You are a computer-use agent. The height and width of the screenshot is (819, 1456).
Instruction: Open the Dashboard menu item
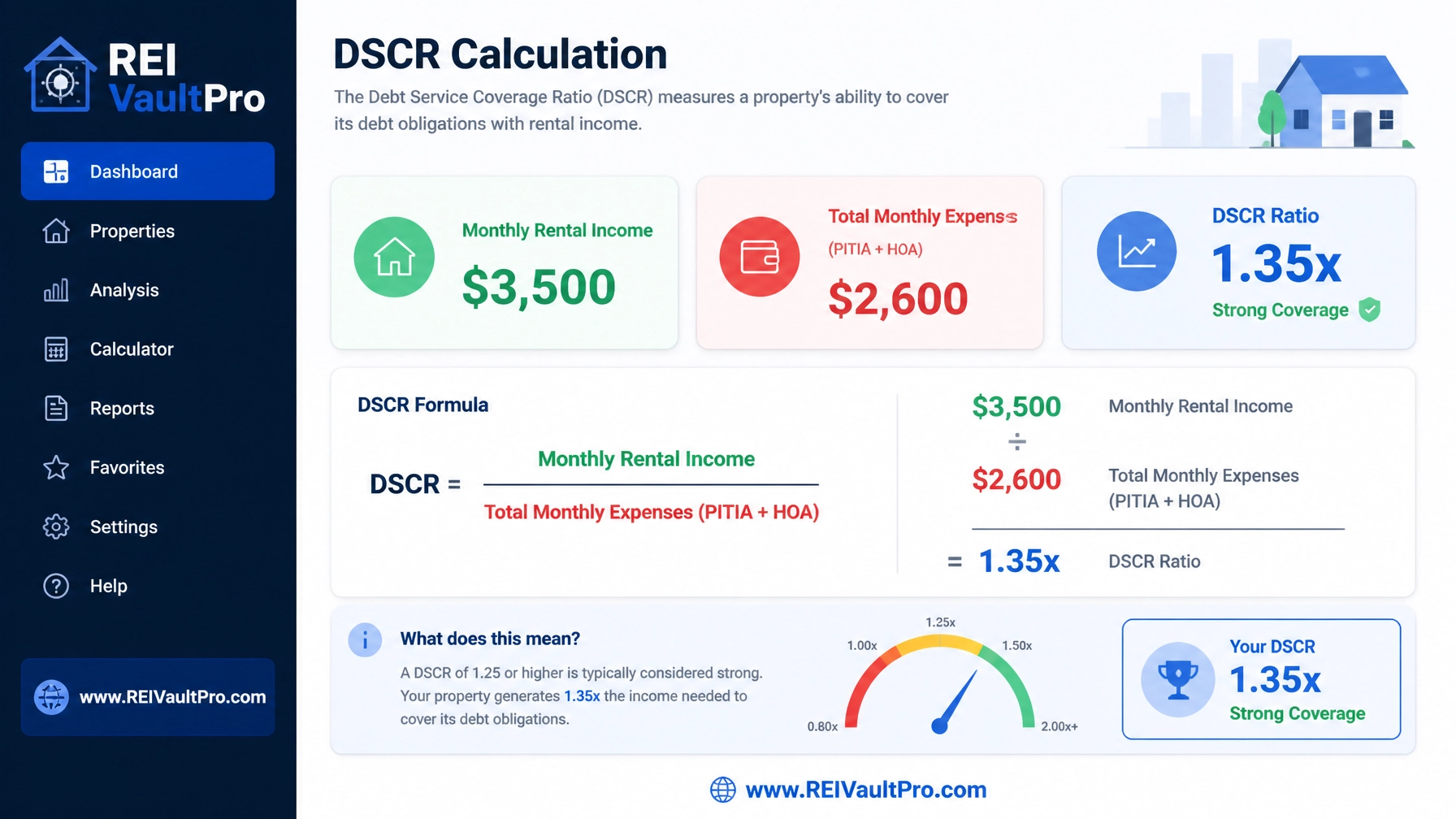[x=148, y=171]
